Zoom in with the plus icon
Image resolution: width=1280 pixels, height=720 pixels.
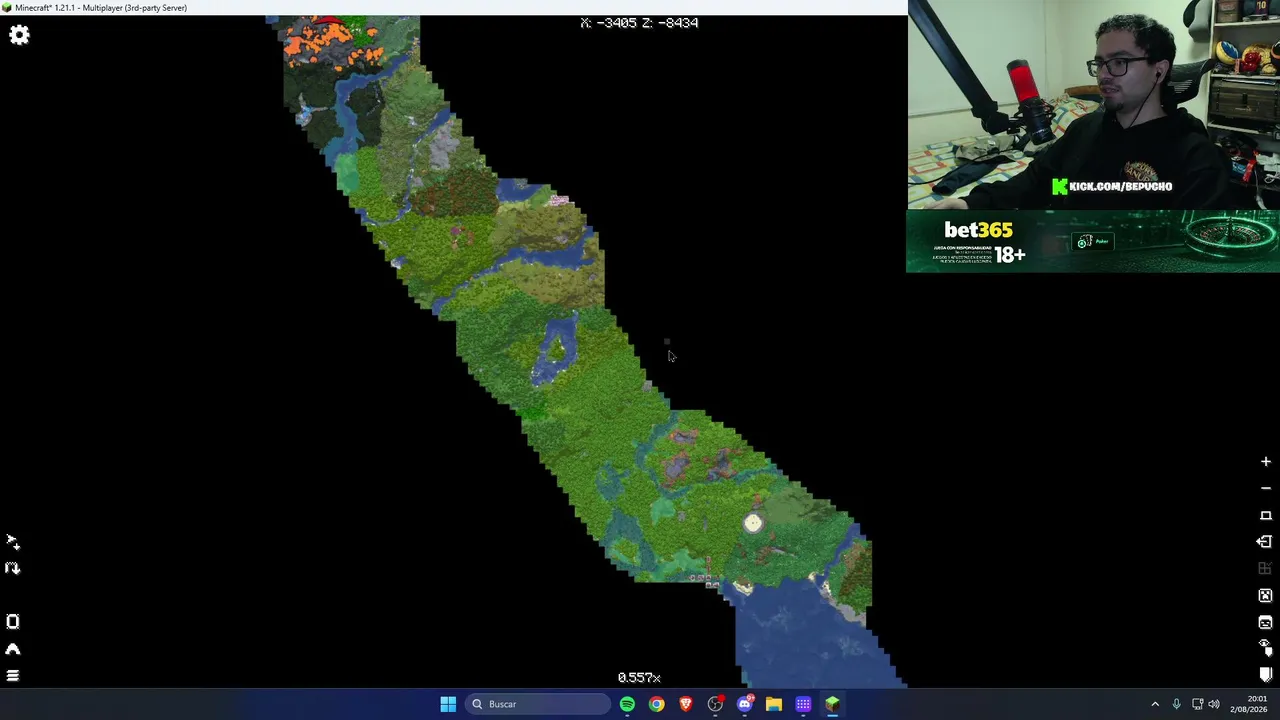(x=1265, y=462)
